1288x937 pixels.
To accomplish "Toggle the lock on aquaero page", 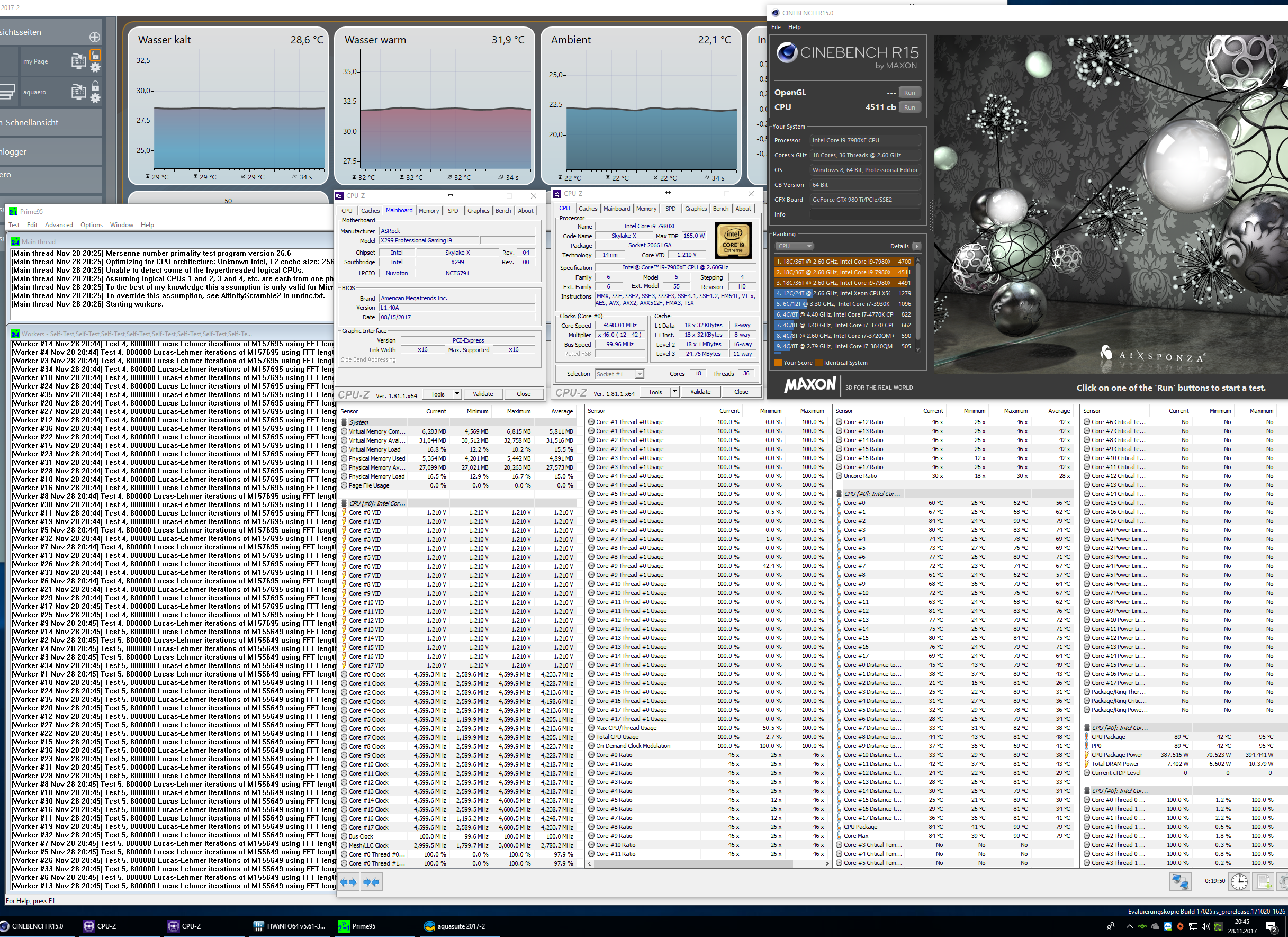I will click(x=95, y=86).
